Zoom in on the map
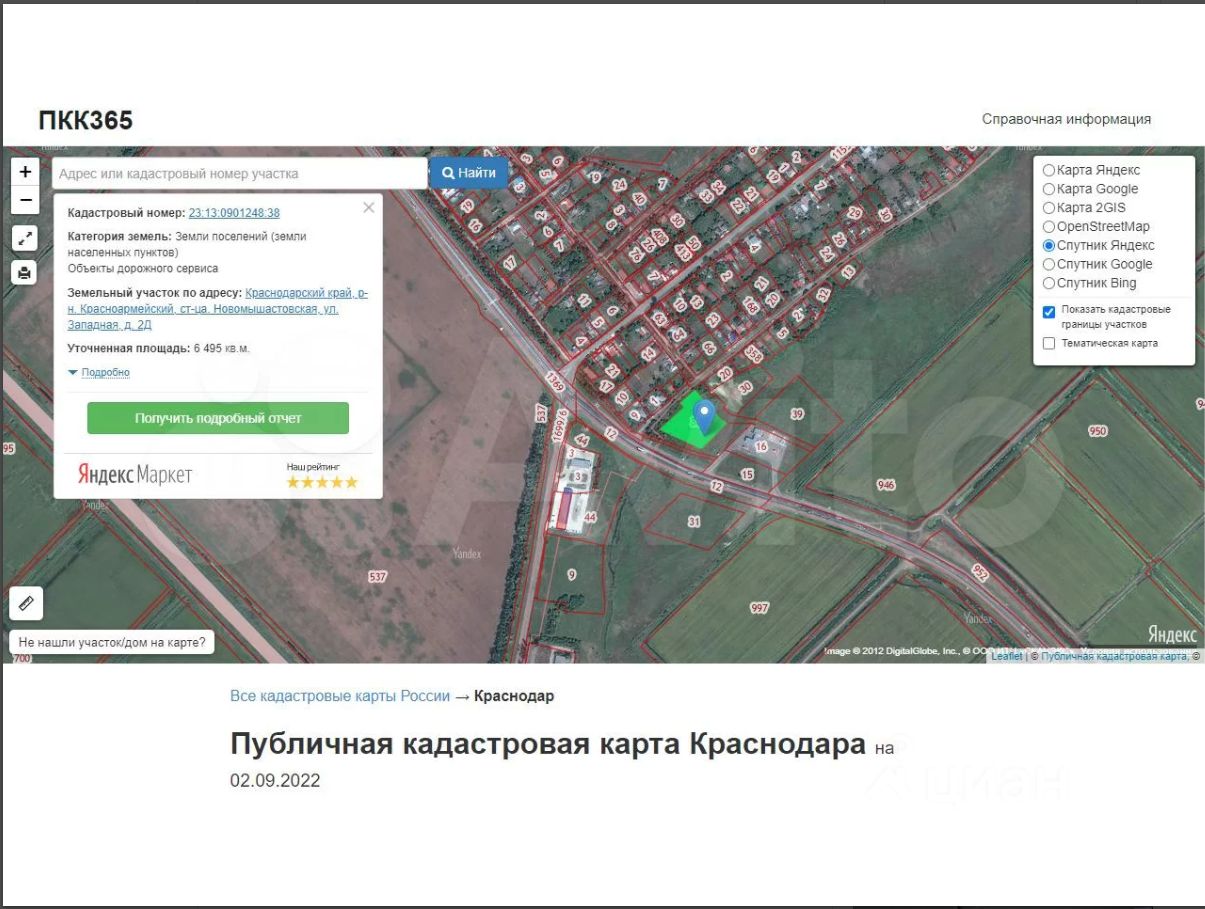Image resolution: width=1205 pixels, height=909 pixels. (26, 171)
